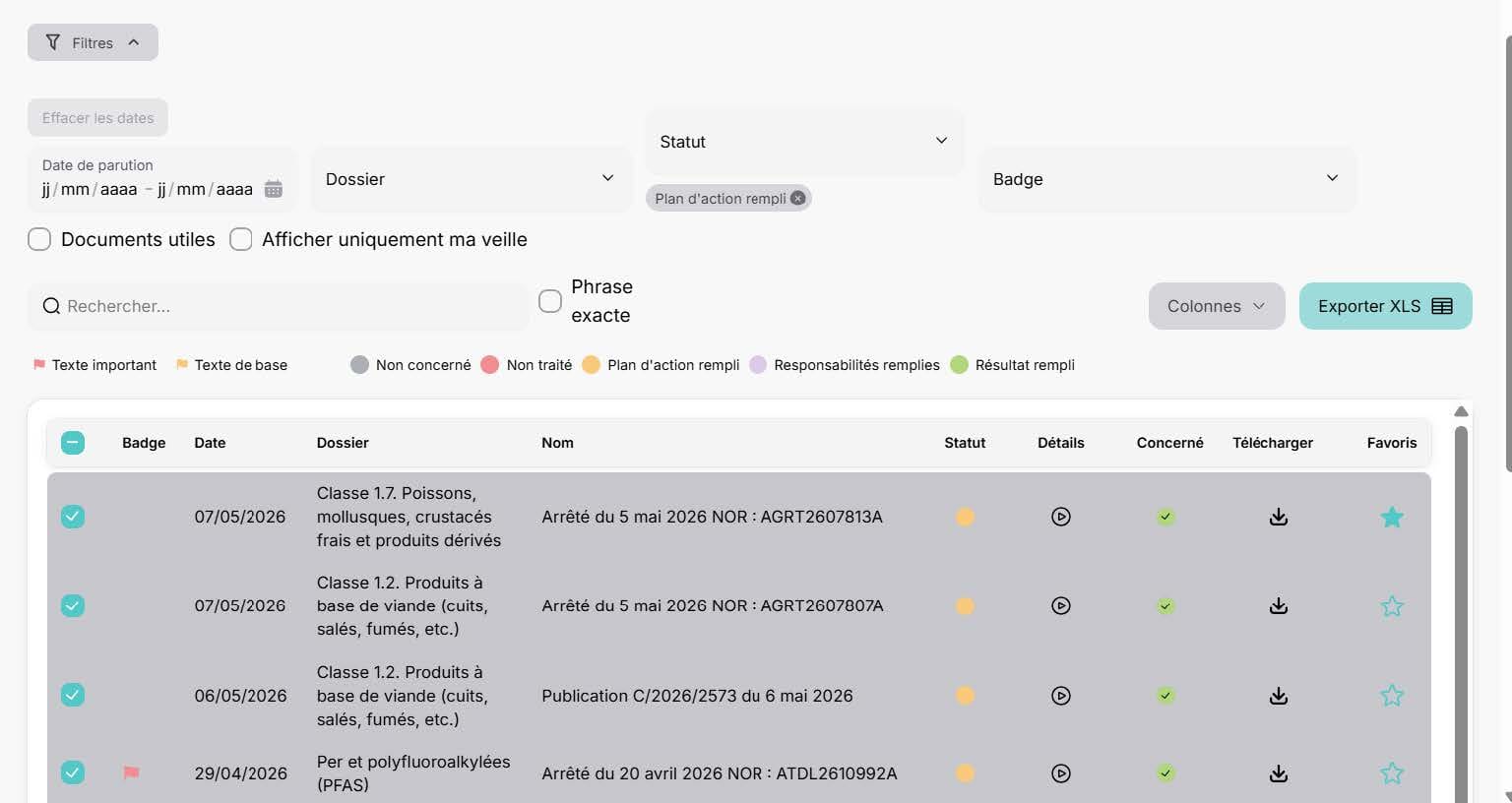The height and width of the screenshot is (803, 1512).
Task: Open details for Arrêté AGRT2607807A
Action: 1060,606
